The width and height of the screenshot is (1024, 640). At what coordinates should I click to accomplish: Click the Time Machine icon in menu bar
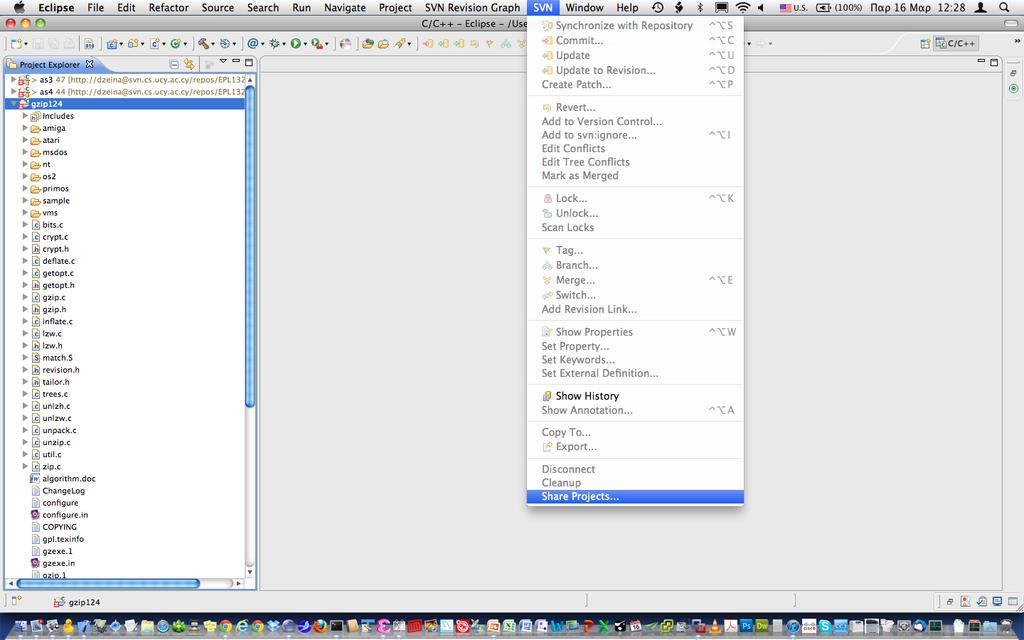tap(658, 8)
